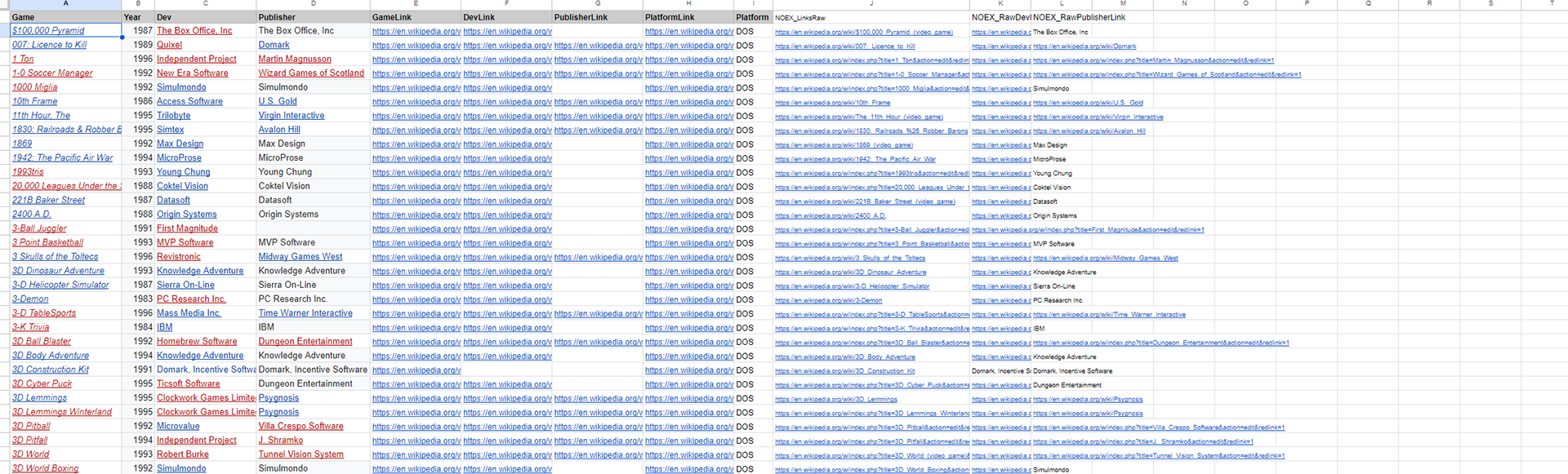Click the 11th Hour, The link

(x=41, y=116)
